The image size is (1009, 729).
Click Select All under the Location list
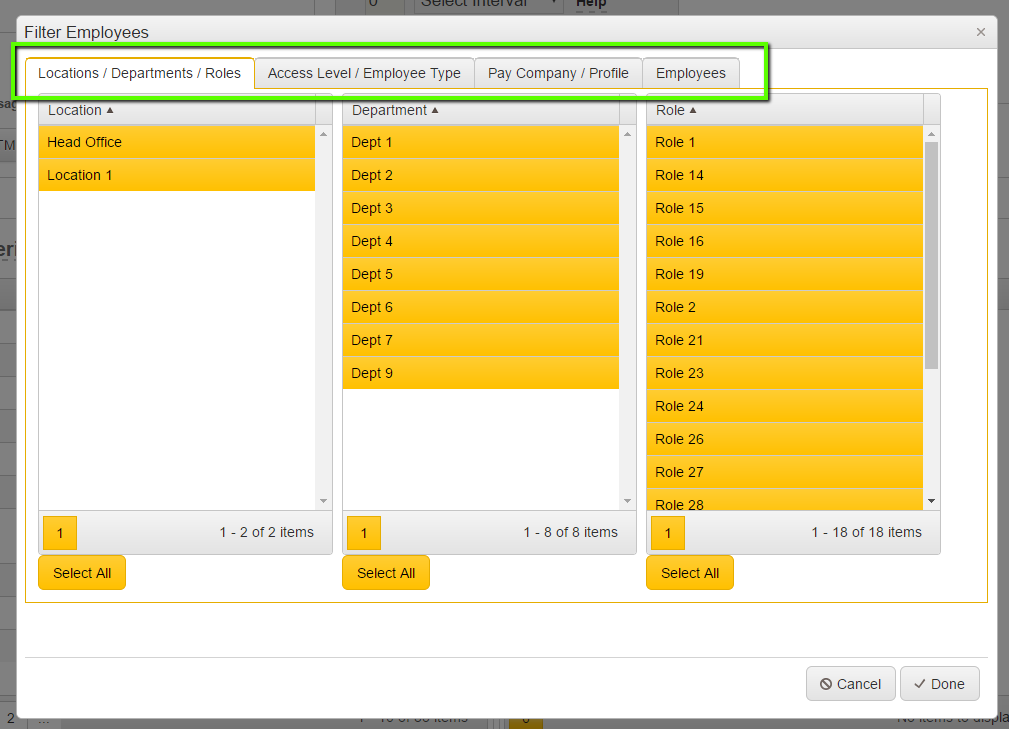(x=82, y=573)
